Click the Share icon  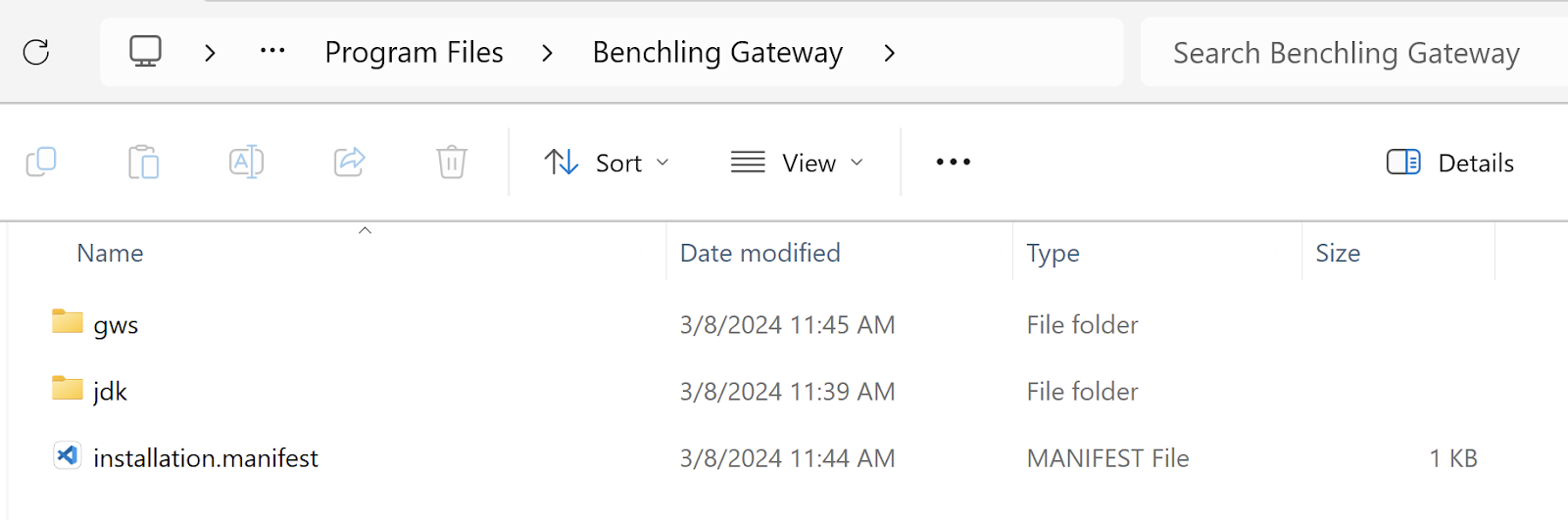coord(349,162)
